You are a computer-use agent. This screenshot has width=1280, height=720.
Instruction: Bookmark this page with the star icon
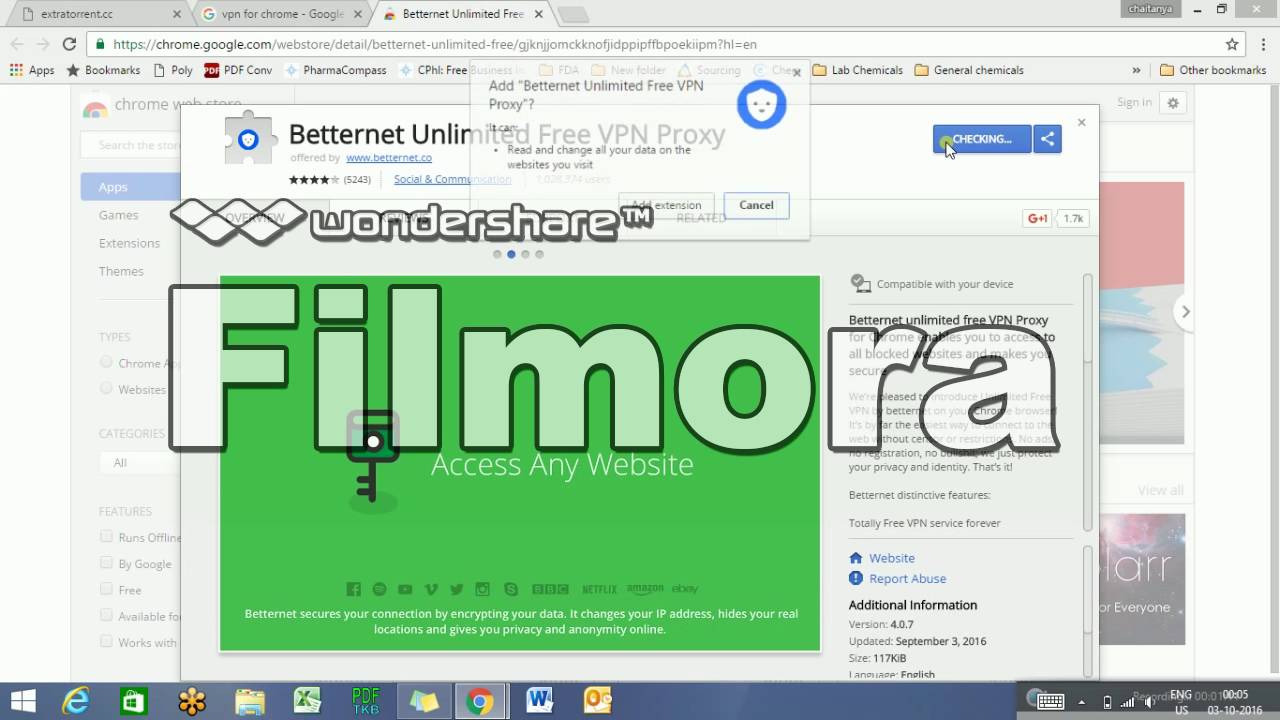point(1232,44)
